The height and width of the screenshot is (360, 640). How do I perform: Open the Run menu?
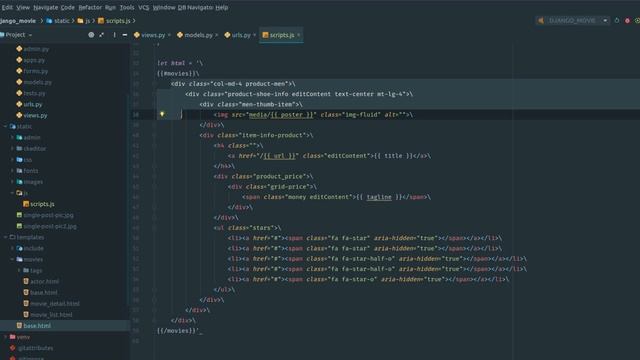[x=110, y=7]
